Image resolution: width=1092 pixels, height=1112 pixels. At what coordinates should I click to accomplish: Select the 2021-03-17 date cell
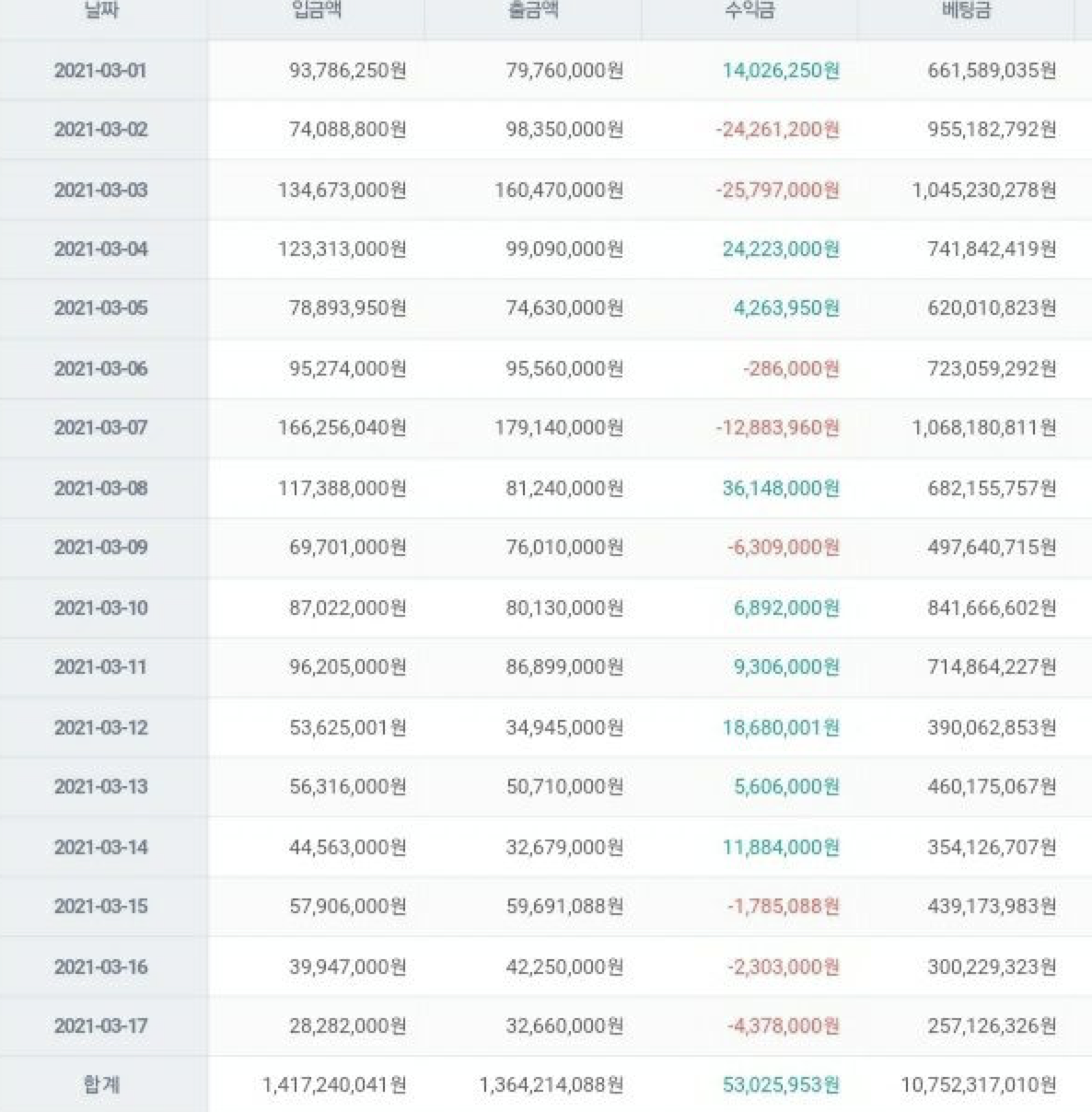100,1025
